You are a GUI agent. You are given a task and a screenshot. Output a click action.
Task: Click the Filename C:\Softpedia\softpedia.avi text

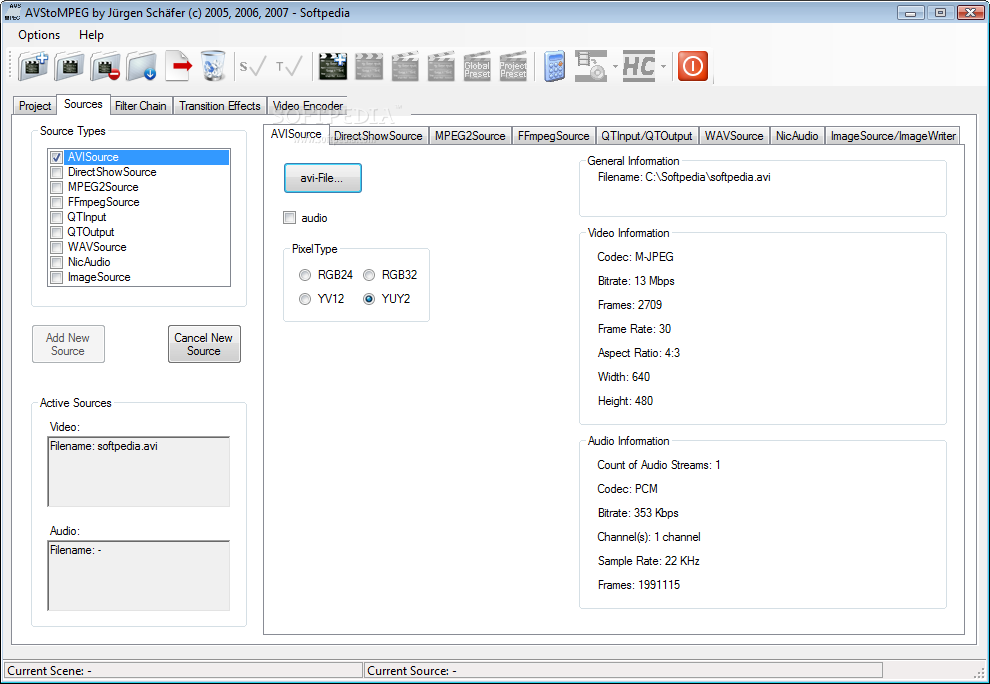point(684,177)
